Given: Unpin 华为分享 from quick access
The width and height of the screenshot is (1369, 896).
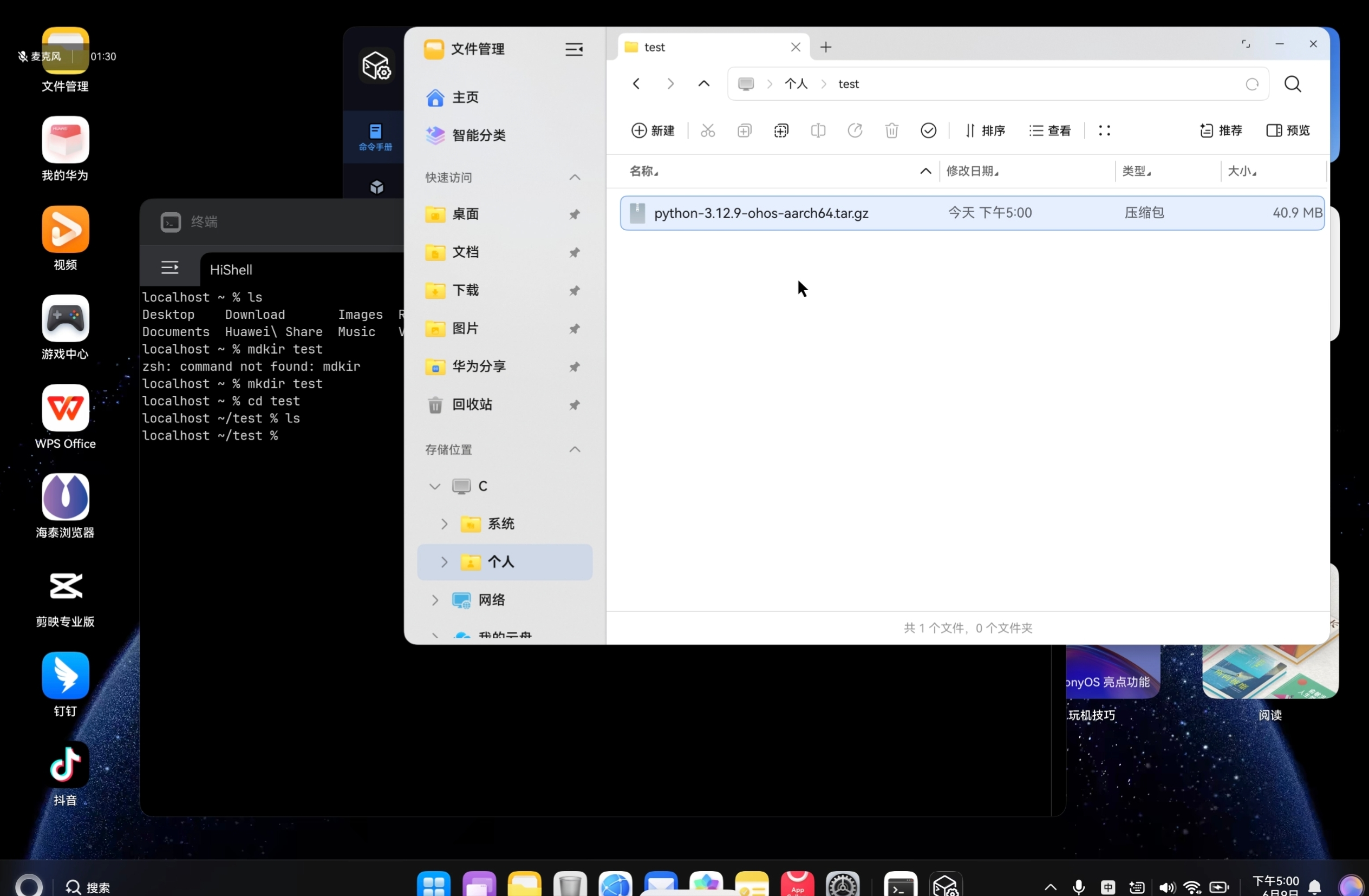Looking at the screenshot, I should tap(574, 367).
